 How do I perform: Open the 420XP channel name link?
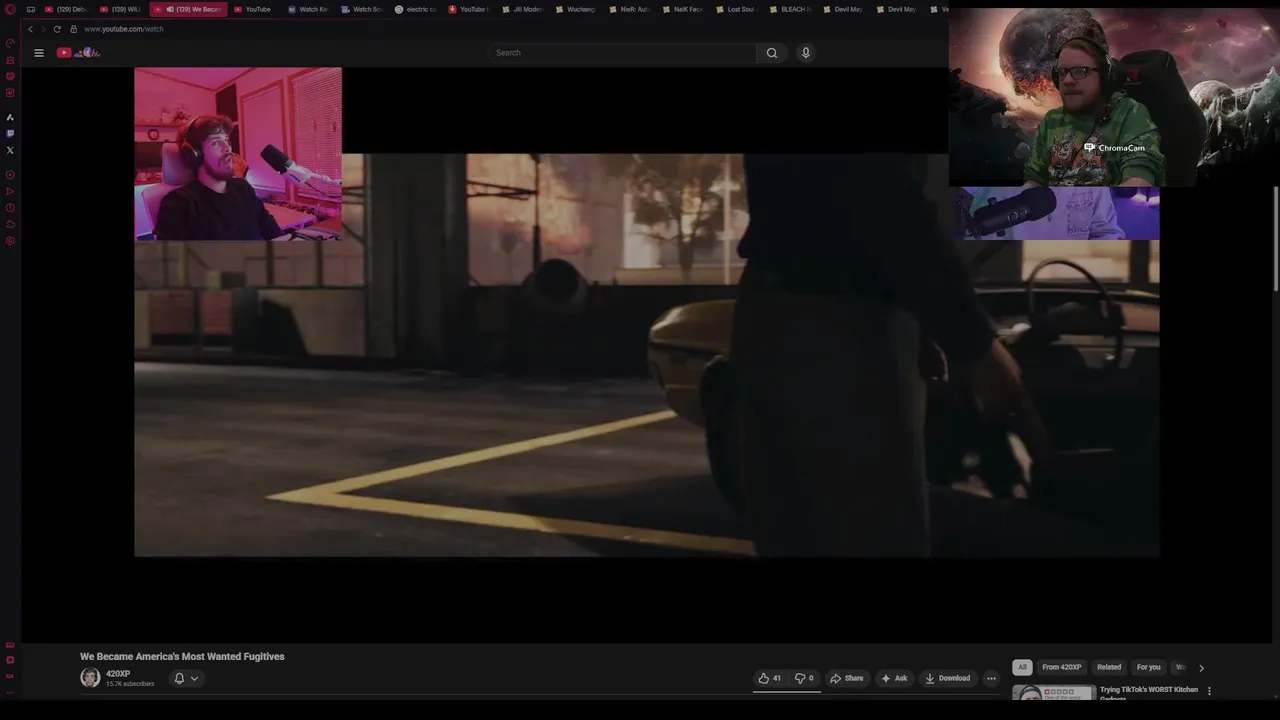(x=118, y=674)
